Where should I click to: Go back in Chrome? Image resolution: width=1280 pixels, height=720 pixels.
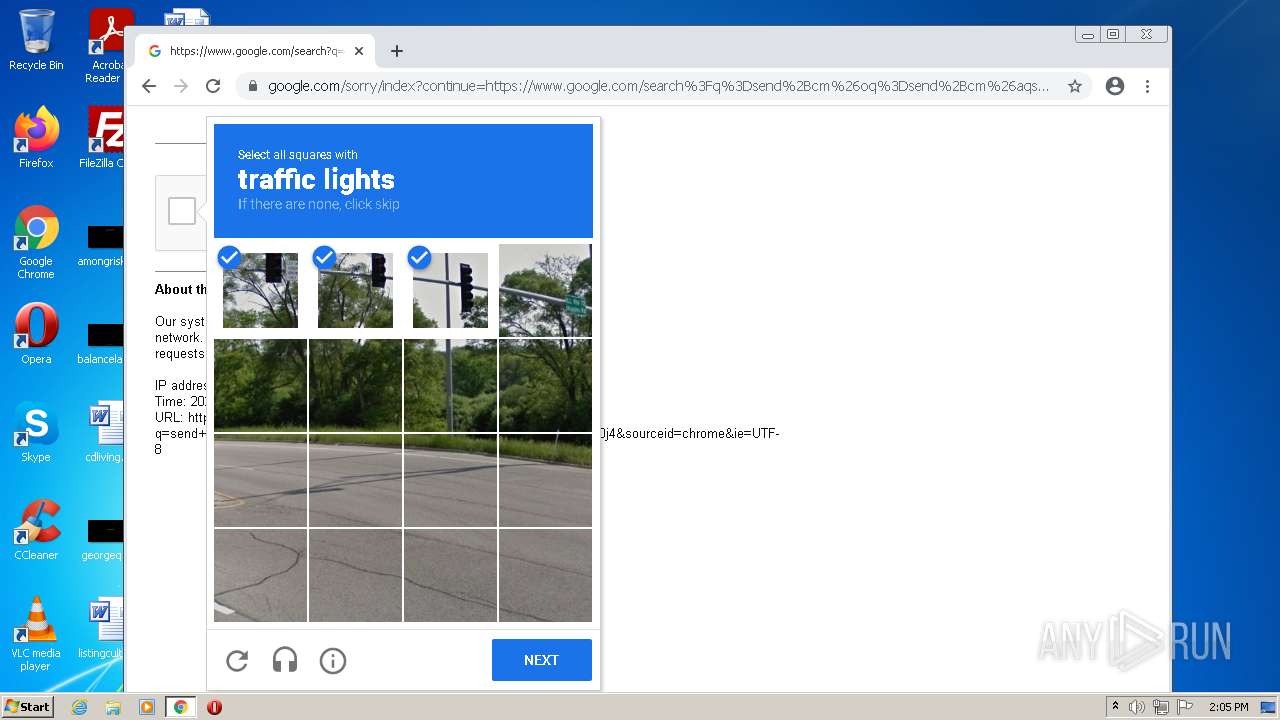tap(149, 86)
